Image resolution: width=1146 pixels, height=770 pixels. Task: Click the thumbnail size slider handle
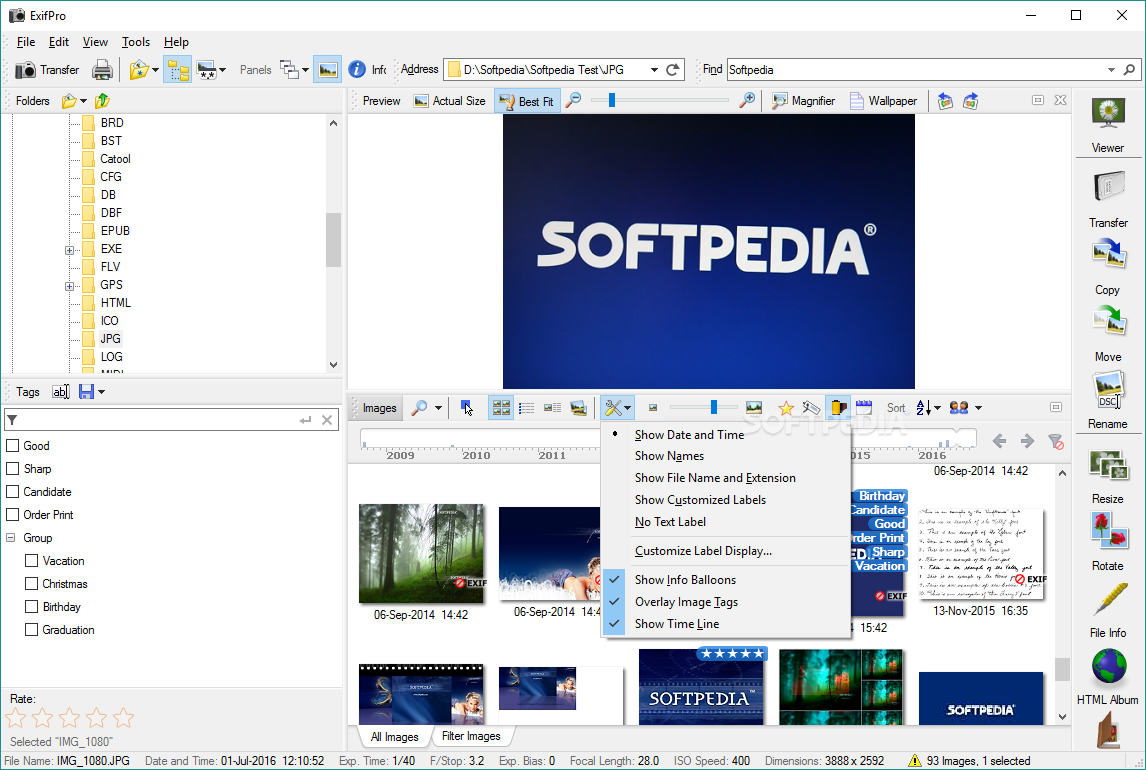(x=713, y=407)
